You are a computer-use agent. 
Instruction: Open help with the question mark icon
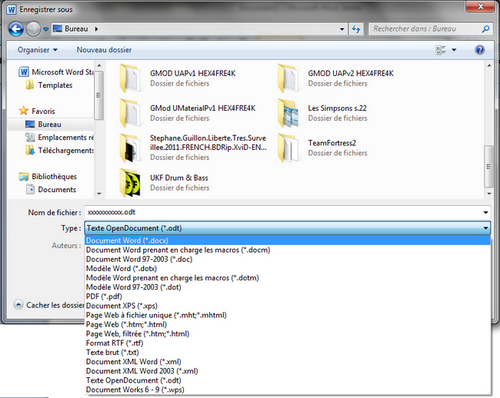479,50
